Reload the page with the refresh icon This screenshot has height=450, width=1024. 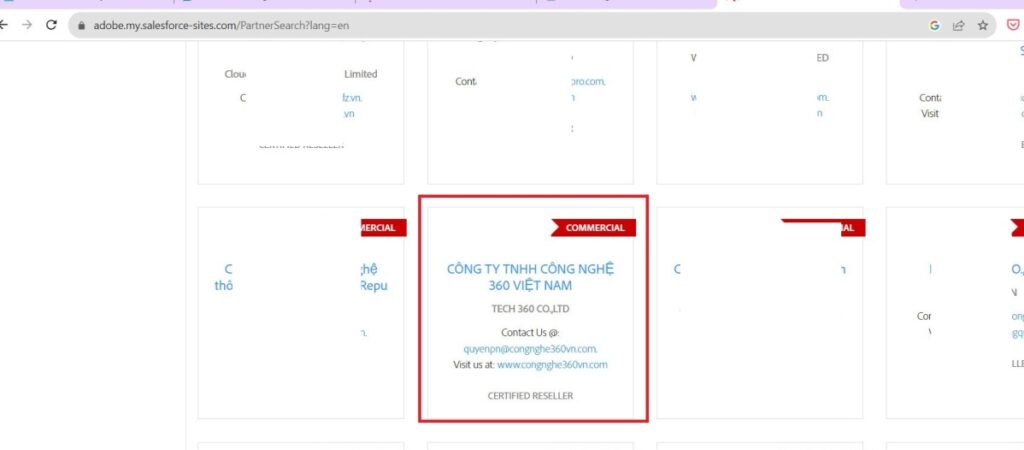[x=51, y=25]
